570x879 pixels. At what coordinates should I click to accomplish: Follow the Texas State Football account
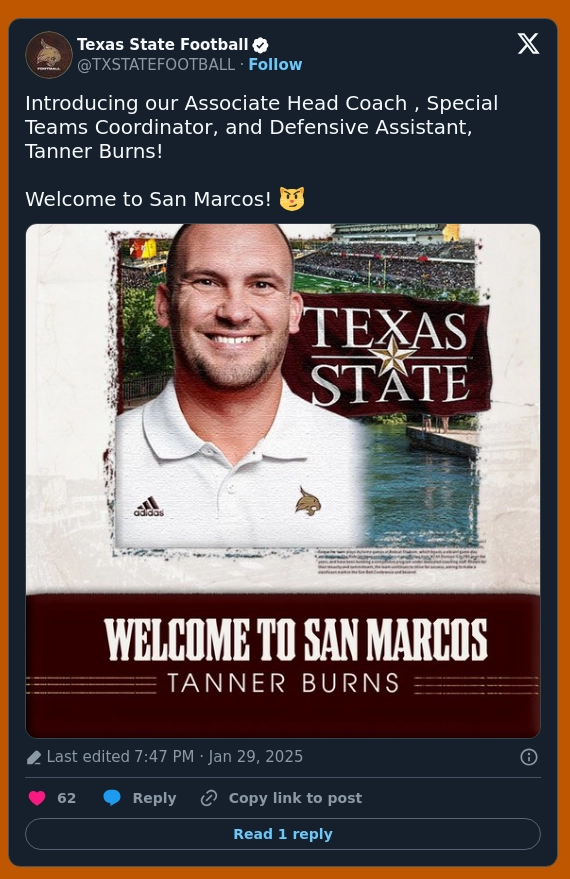click(275, 64)
